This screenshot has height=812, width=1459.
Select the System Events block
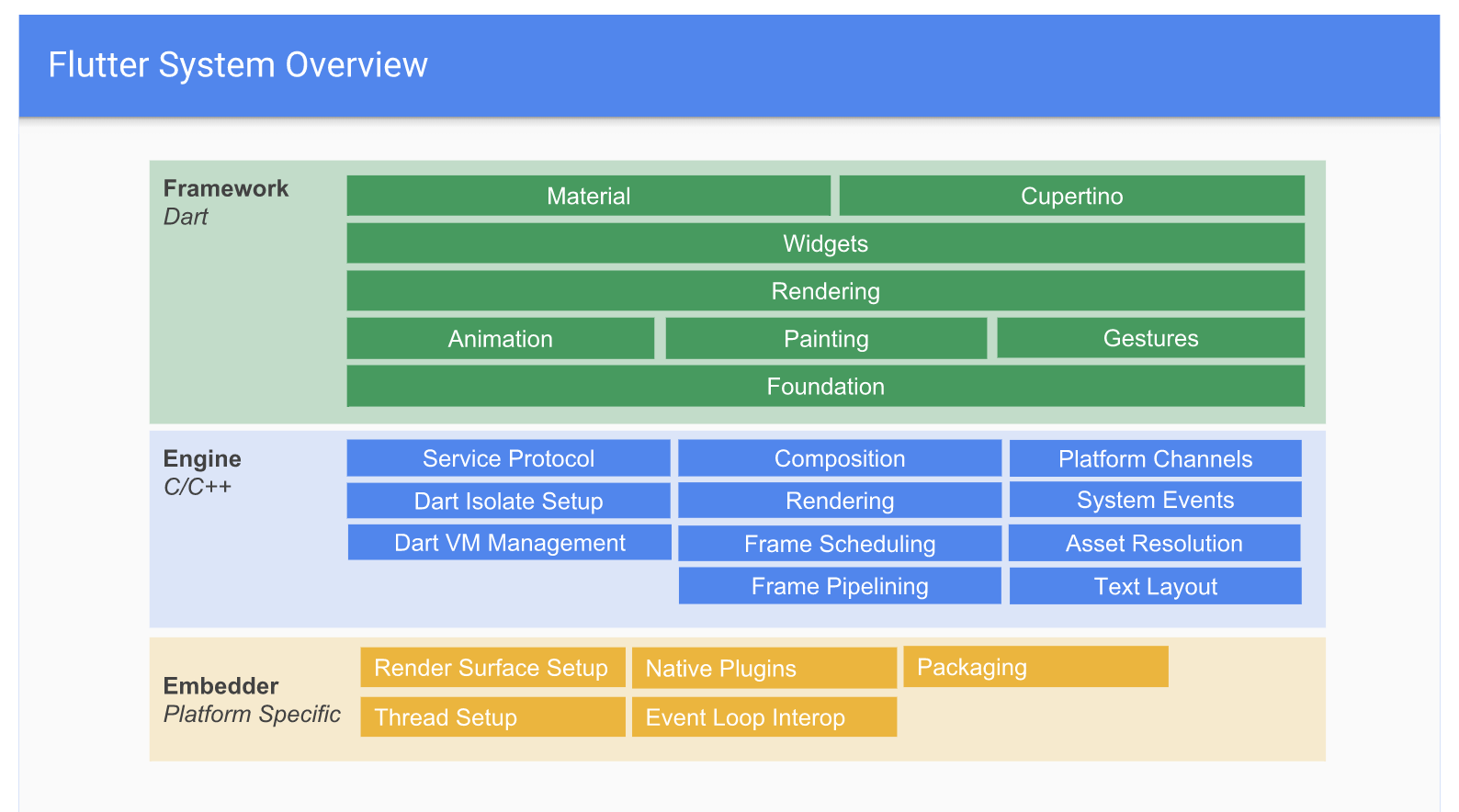(1156, 500)
